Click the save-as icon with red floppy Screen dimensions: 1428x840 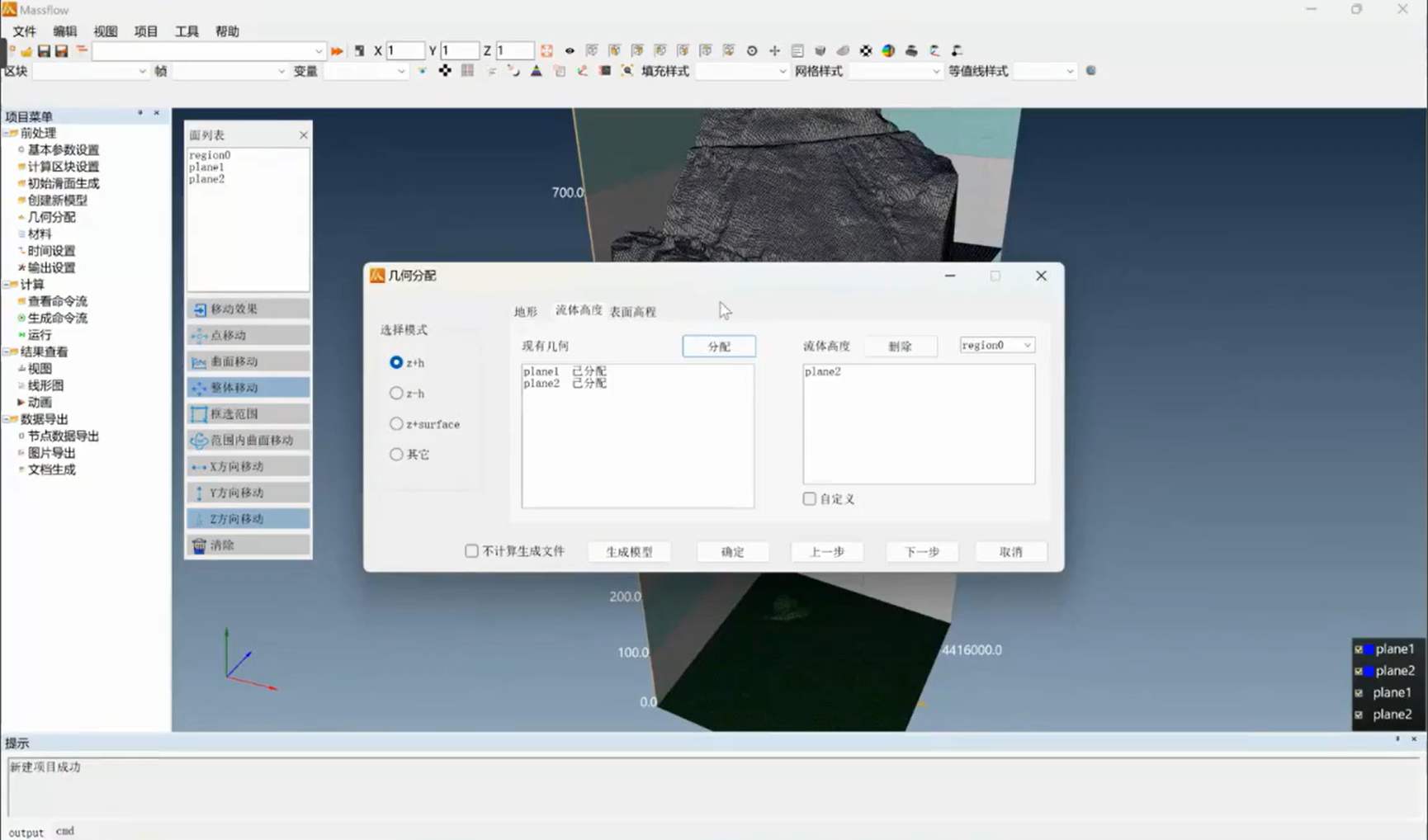coord(61,51)
